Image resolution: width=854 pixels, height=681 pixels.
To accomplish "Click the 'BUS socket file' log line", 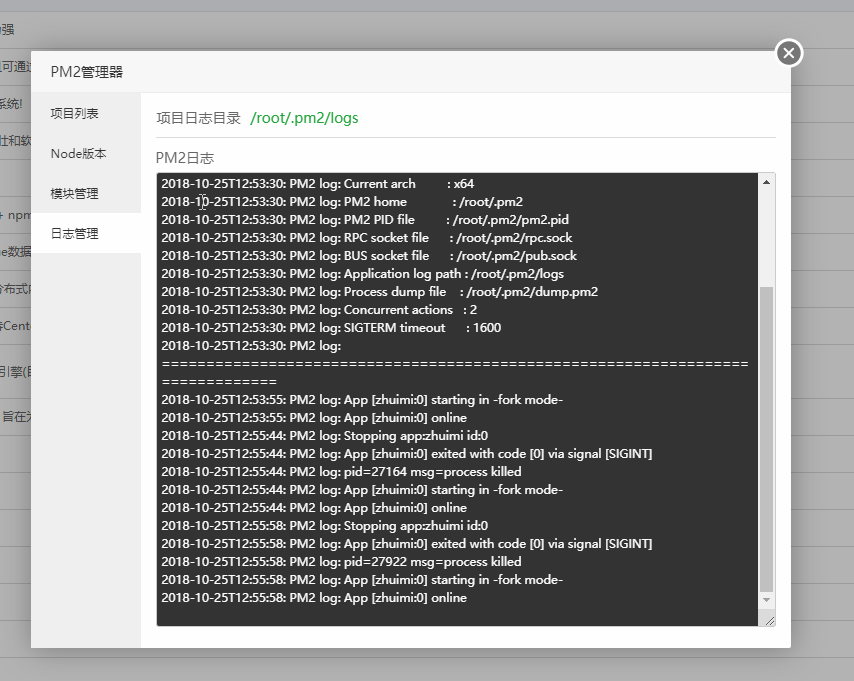I will coord(369,256).
